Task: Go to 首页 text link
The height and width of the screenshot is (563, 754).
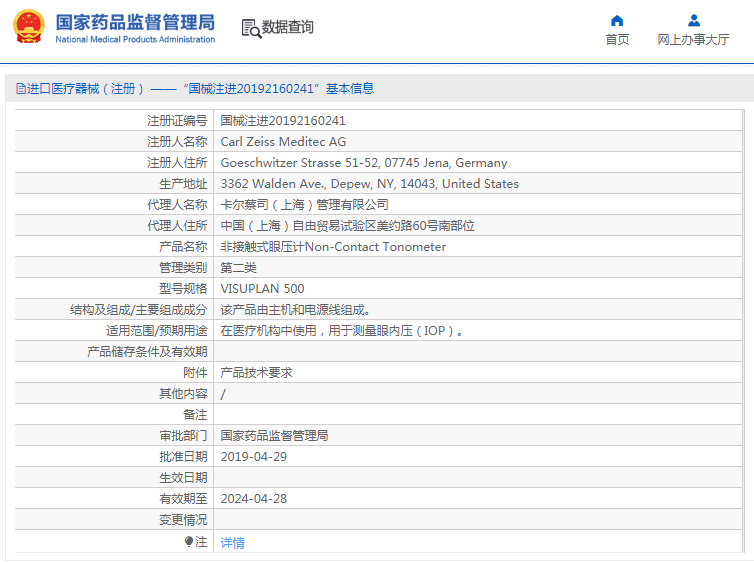Action: point(617,39)
